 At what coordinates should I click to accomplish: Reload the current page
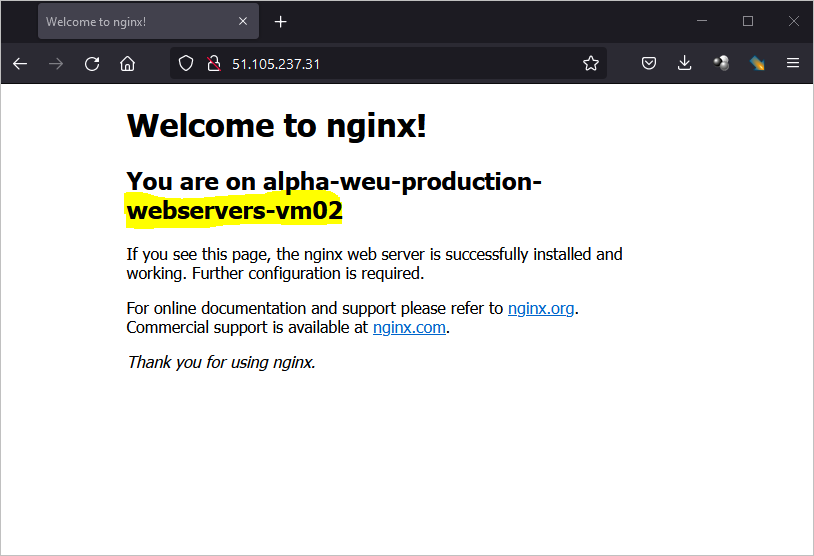coord(92,64)
